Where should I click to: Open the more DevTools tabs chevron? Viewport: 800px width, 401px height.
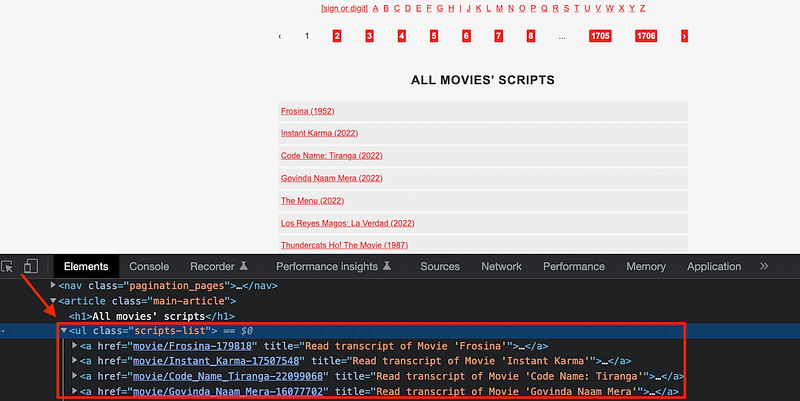tap(764, 266)
